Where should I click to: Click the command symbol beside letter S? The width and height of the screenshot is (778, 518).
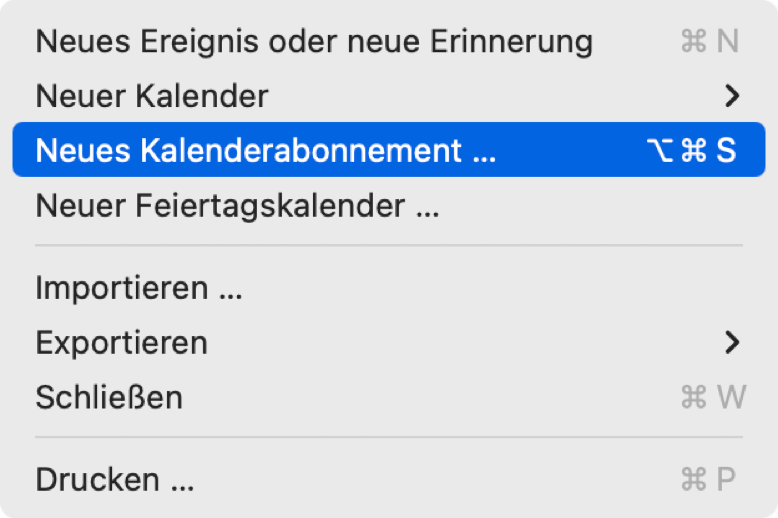coord(693,150)
